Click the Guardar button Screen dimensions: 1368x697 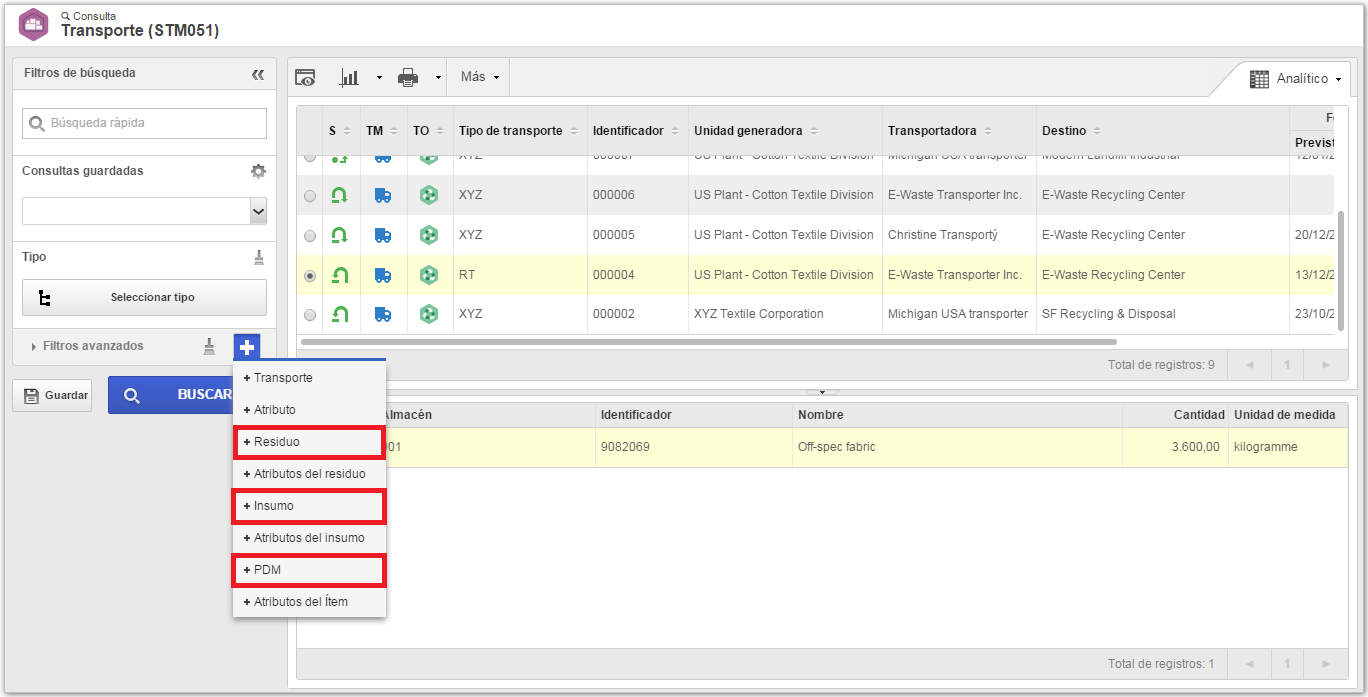pos(52,395)
